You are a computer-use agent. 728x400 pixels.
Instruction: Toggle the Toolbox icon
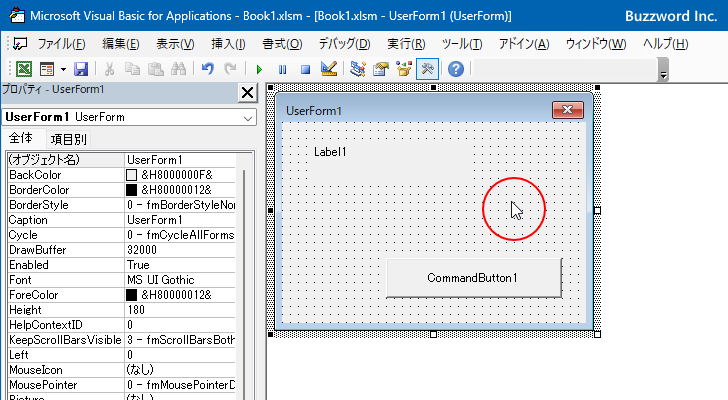tap(427, 69)
